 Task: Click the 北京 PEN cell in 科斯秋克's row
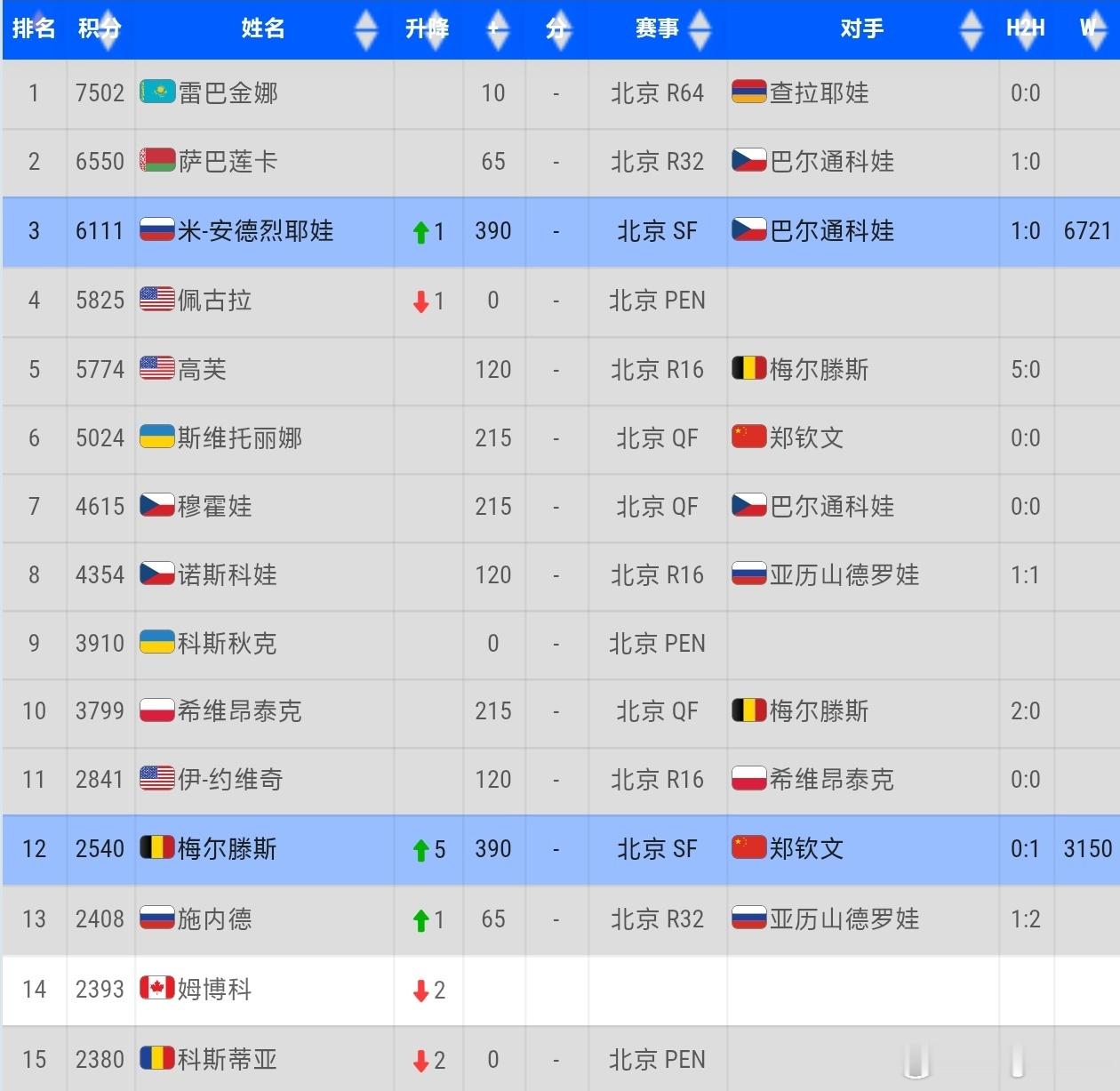[658, 643]
